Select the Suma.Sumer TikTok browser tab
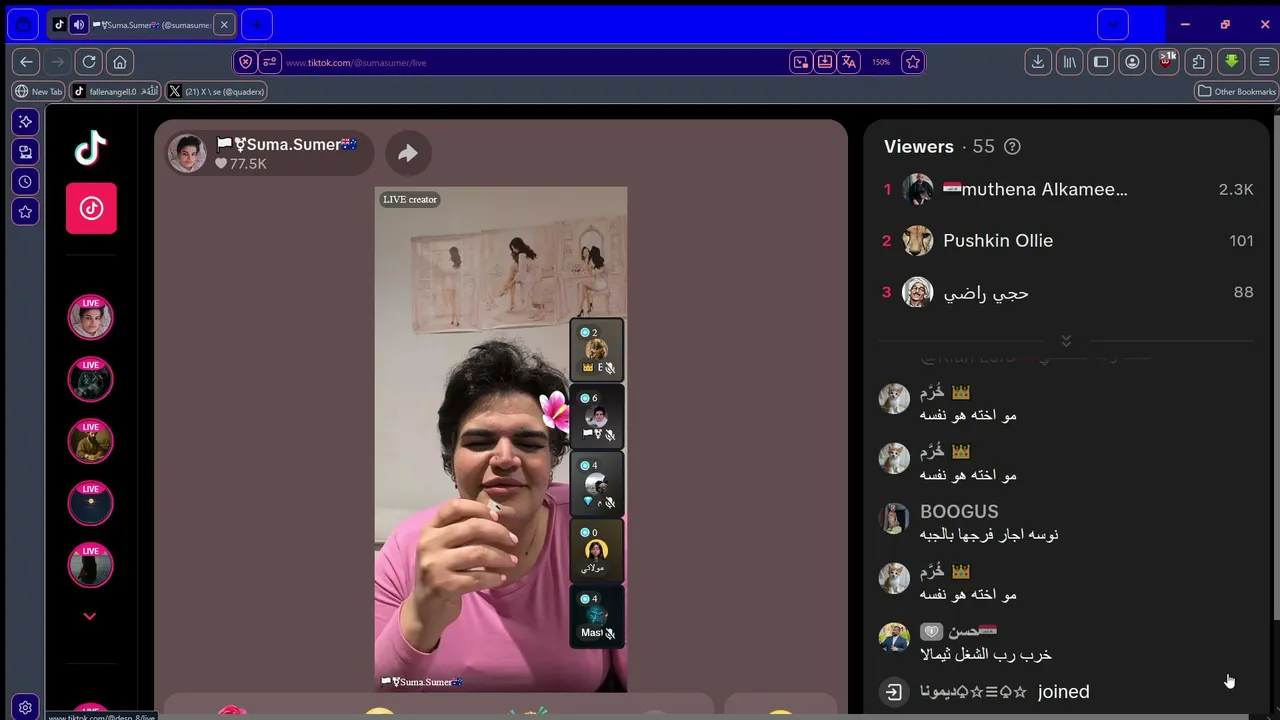 click(141, 25)
